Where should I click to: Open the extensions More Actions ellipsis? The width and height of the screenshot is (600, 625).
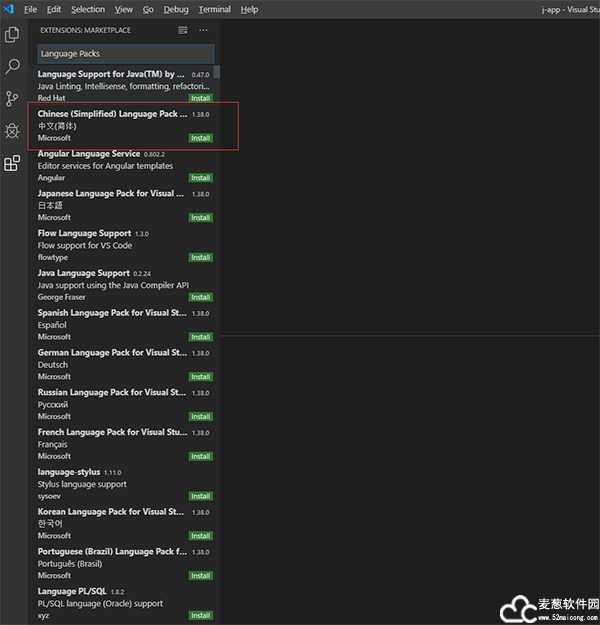point(204,30)
